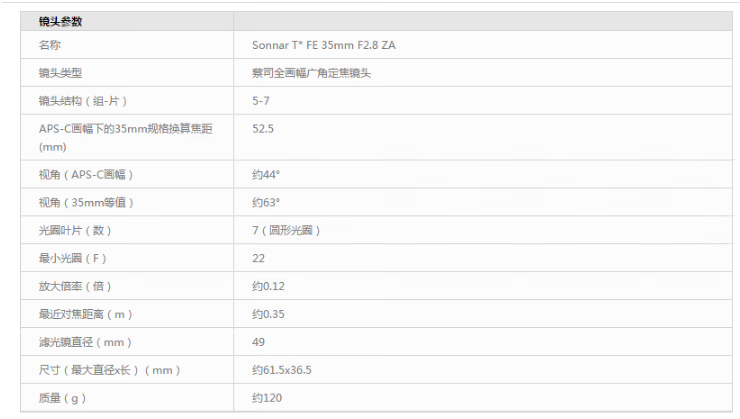This screenshot has height=419, width=740.
Task: Click the 约0.12 magnification value
Action: point(269,286)
